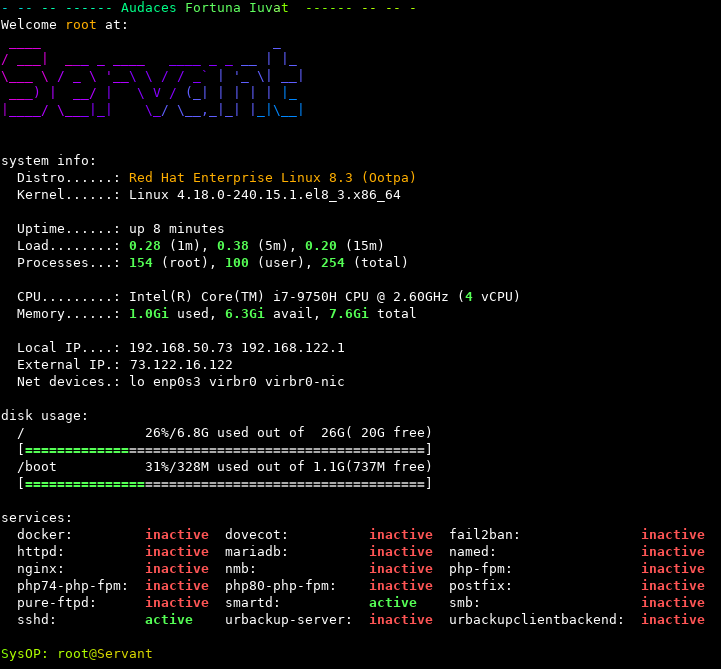Click the 'up 8 minutes' uptime value
Viewport: 721px width, 669px height.
pos(177,229)
